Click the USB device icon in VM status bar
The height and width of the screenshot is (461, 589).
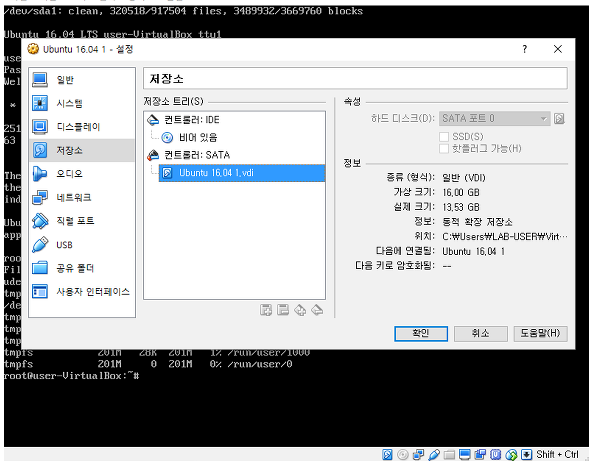tap(434, 455)
